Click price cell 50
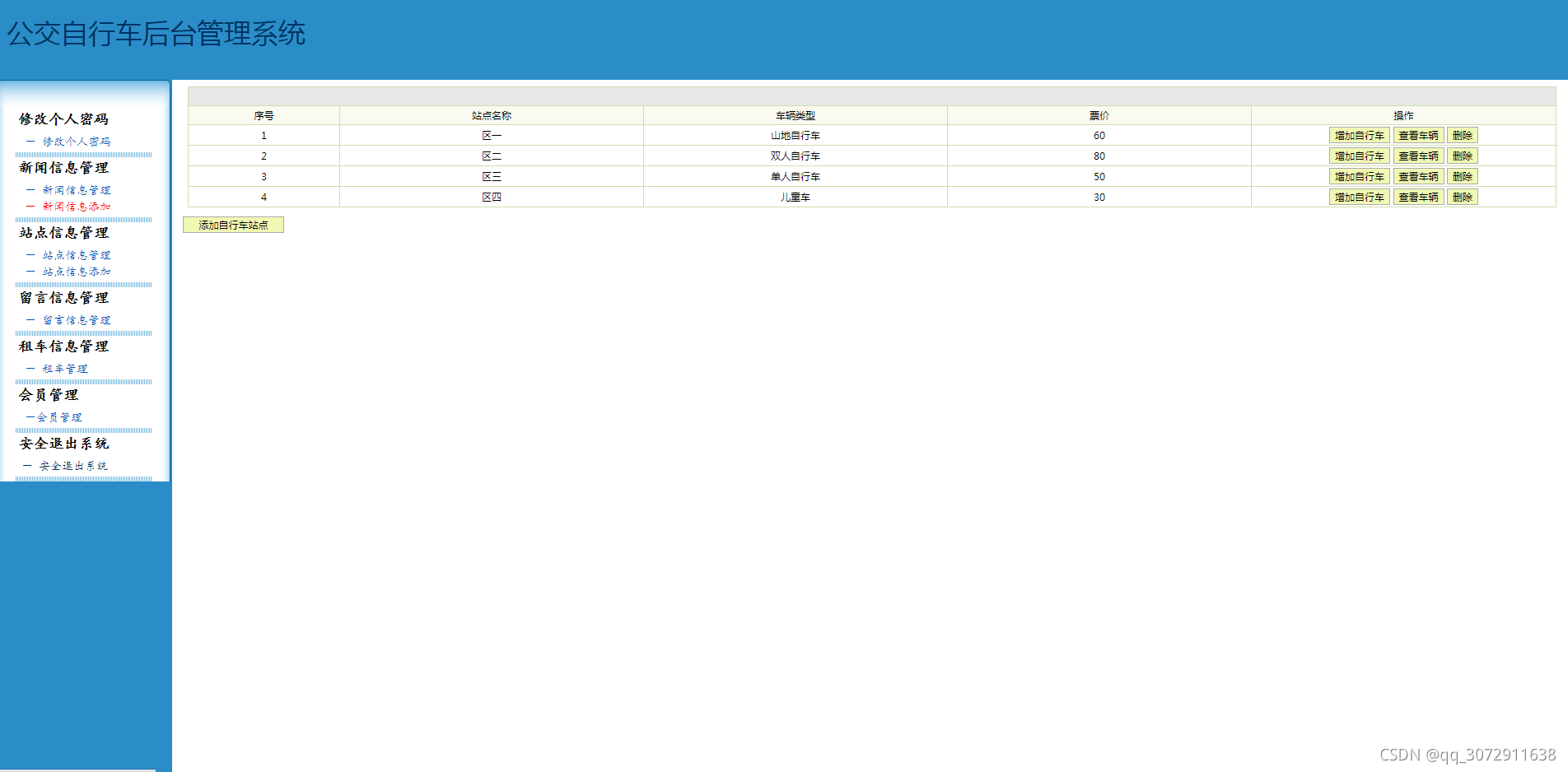 point(1099,176)
